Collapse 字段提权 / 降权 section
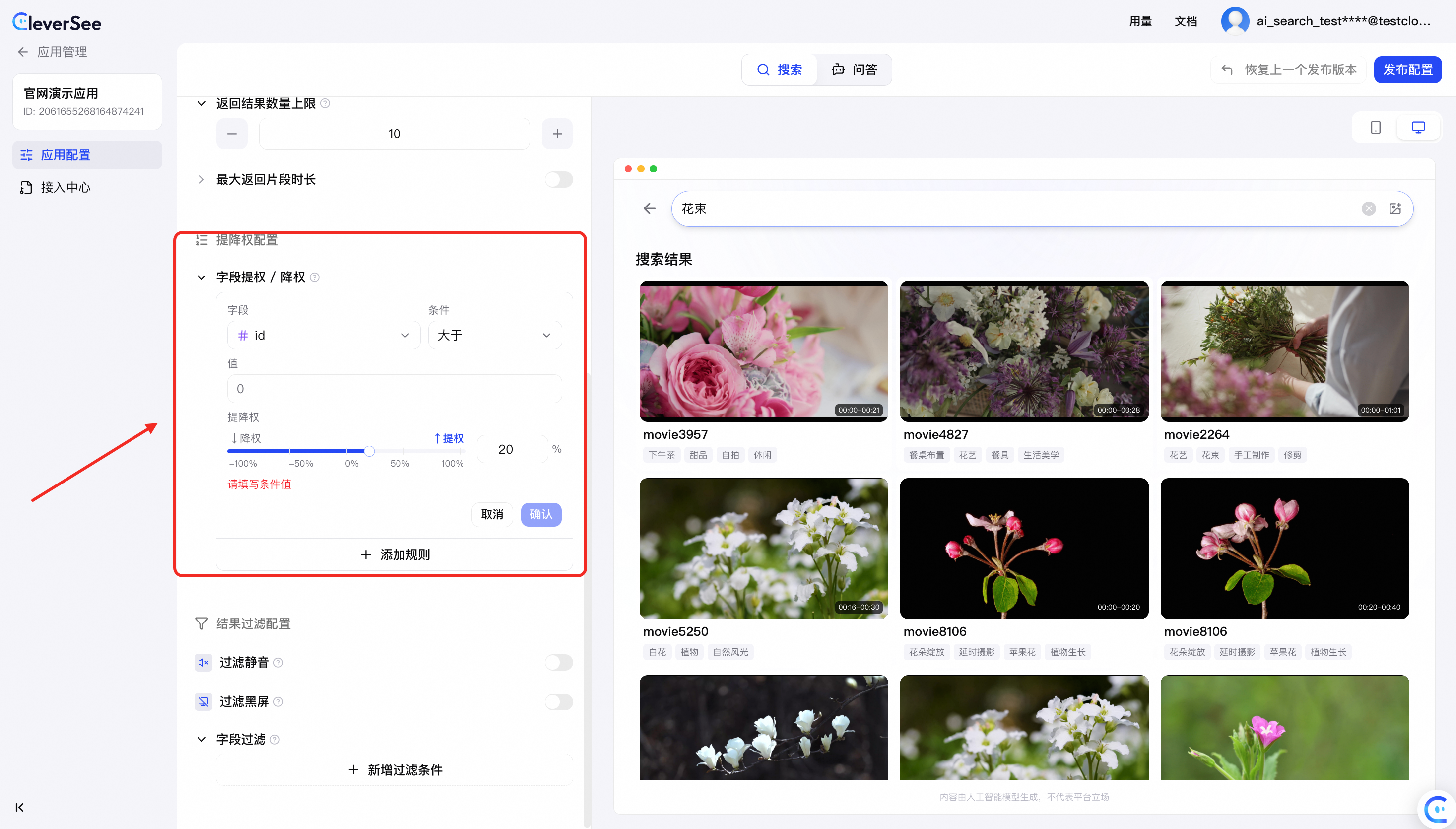The height and width of the screenshot is (829, 1456). pos(201,277)
